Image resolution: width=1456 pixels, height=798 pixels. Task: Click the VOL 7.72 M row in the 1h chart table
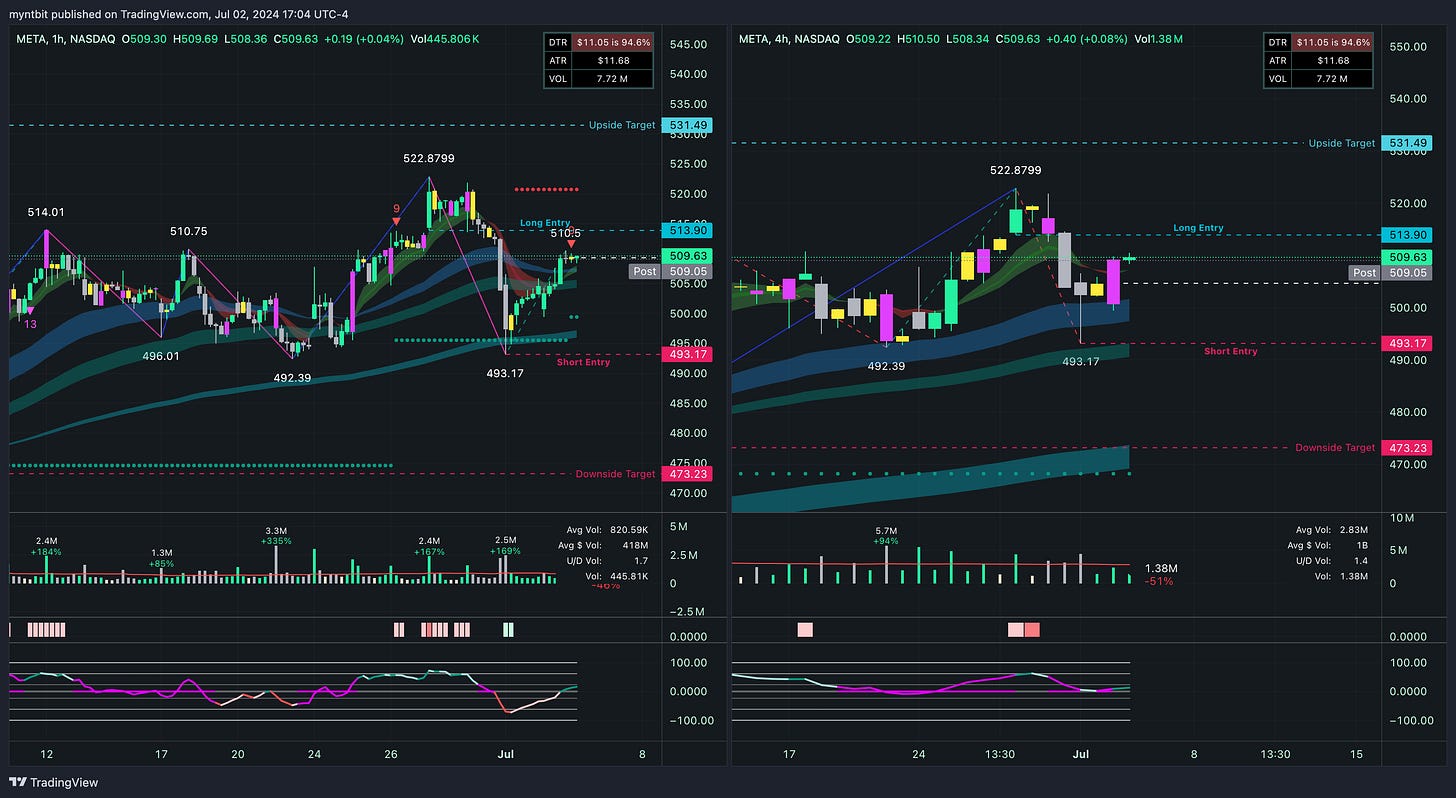click(x=598, y=78)
